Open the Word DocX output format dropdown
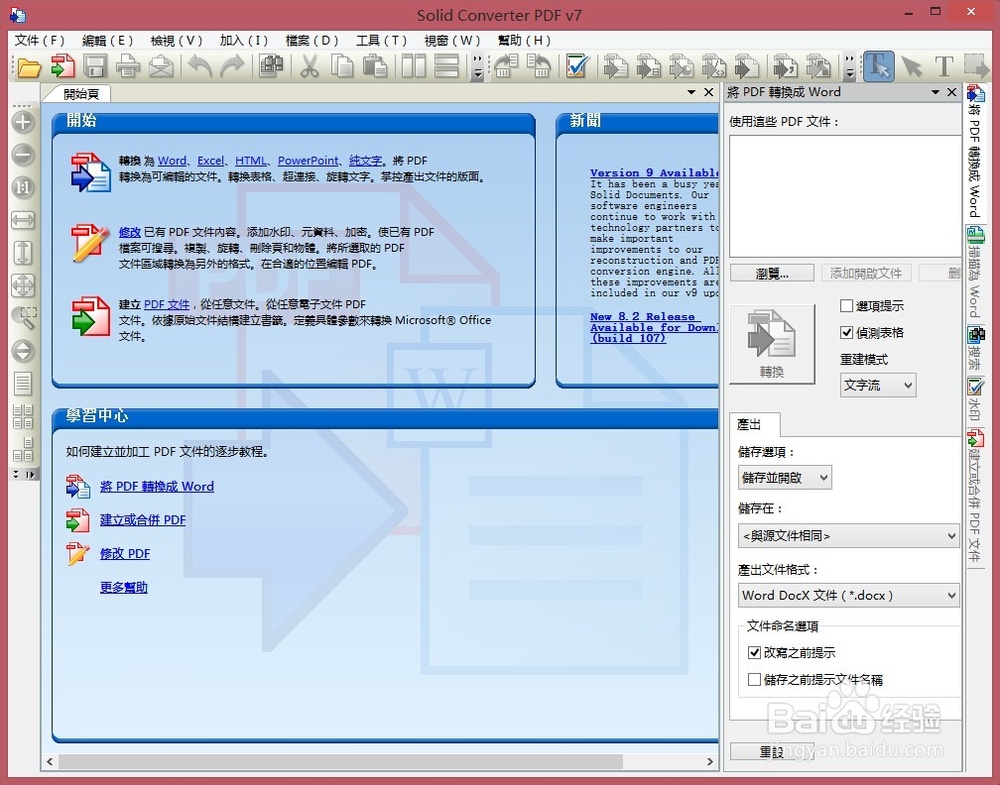 click(x=849, y=596)
